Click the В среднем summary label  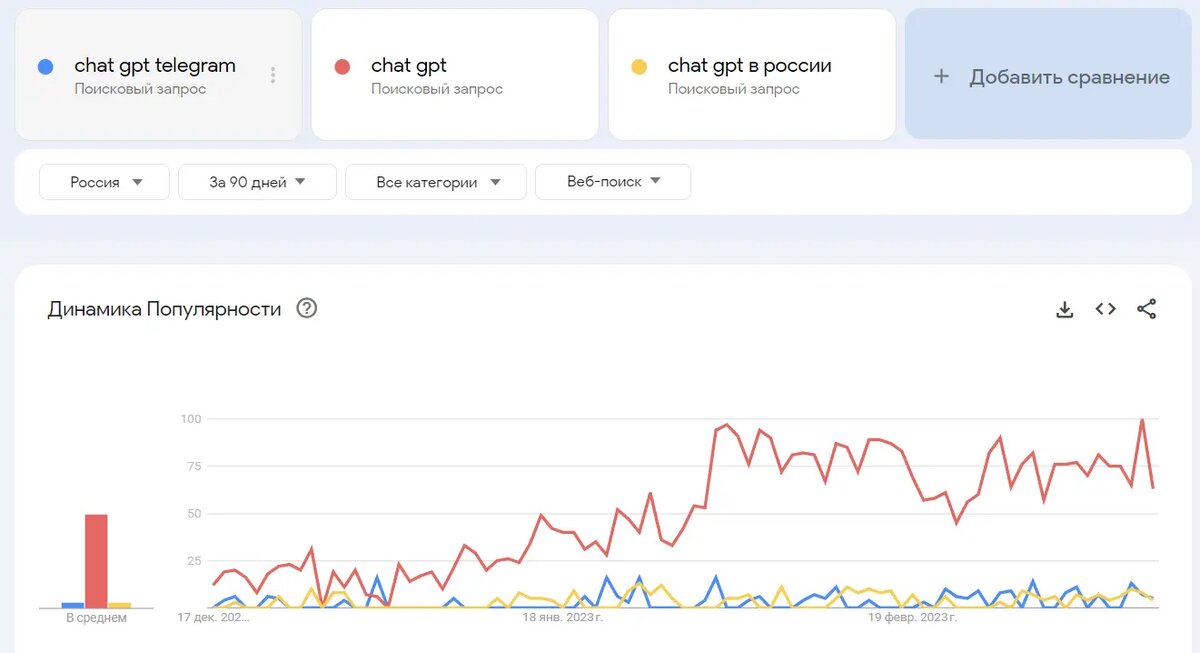point(96,617)
